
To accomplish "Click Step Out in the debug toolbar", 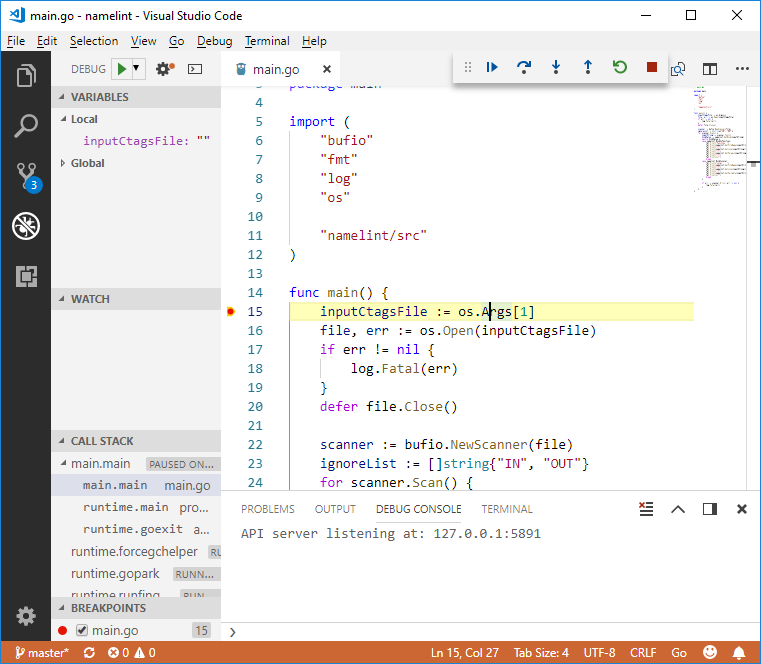I will click(x=588, y=67).
